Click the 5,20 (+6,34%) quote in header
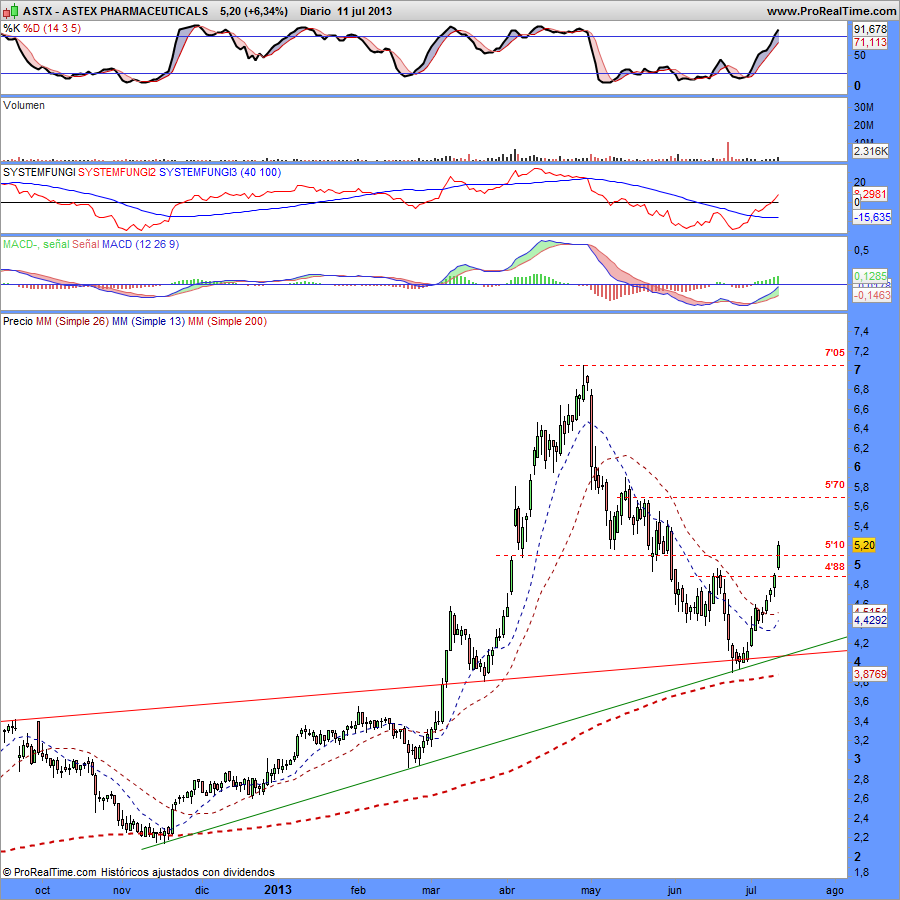 click(254, 11)
